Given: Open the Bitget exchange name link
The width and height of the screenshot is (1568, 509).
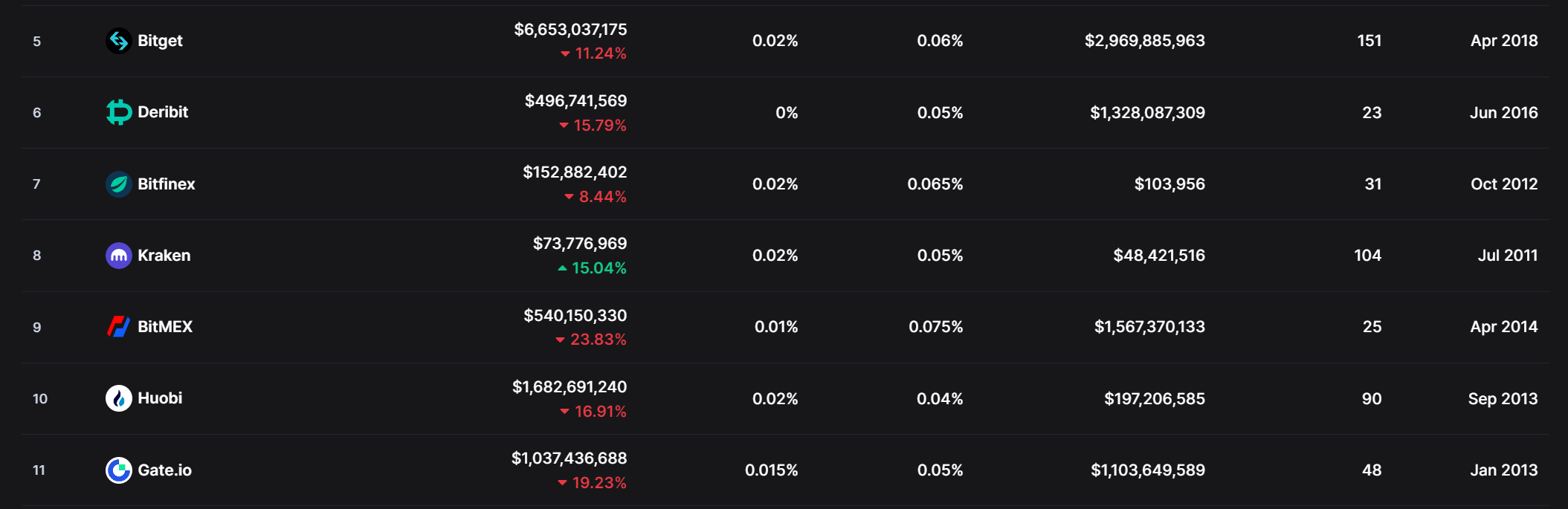Looking at the screenshot, I should (160, 41).
